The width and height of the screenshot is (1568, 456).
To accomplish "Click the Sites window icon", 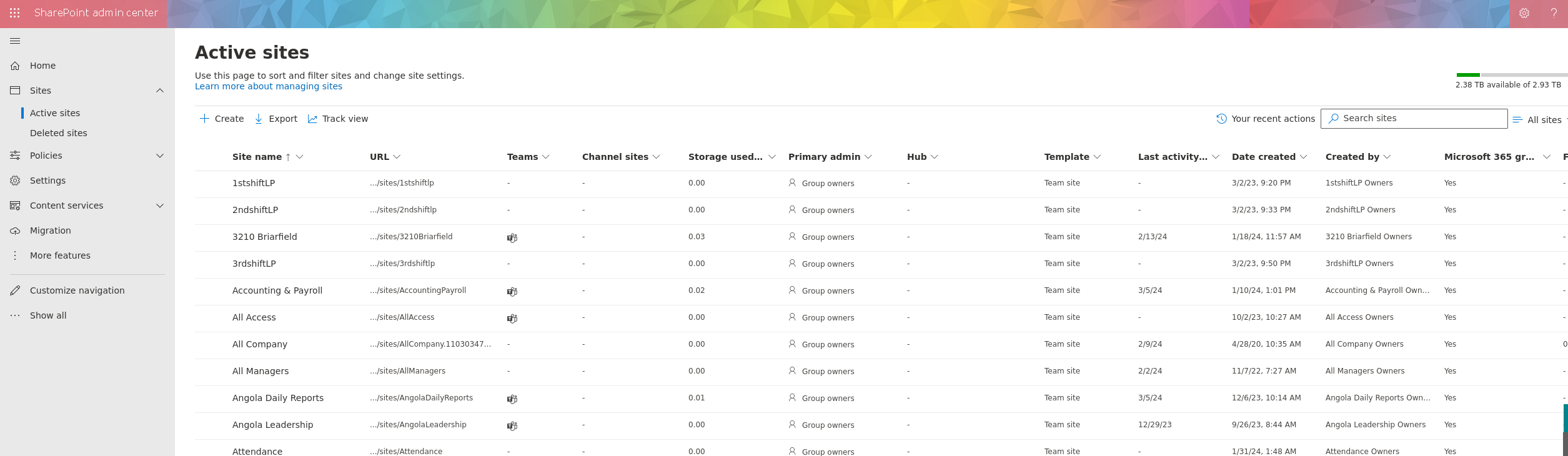I will (15, 91).
